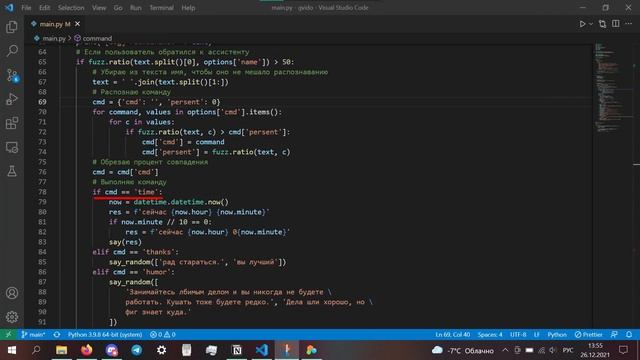The image size is (640, 360).
Task: Open More Actions ellipsis in editor toolbar
Action: click(x=629, y=24)
